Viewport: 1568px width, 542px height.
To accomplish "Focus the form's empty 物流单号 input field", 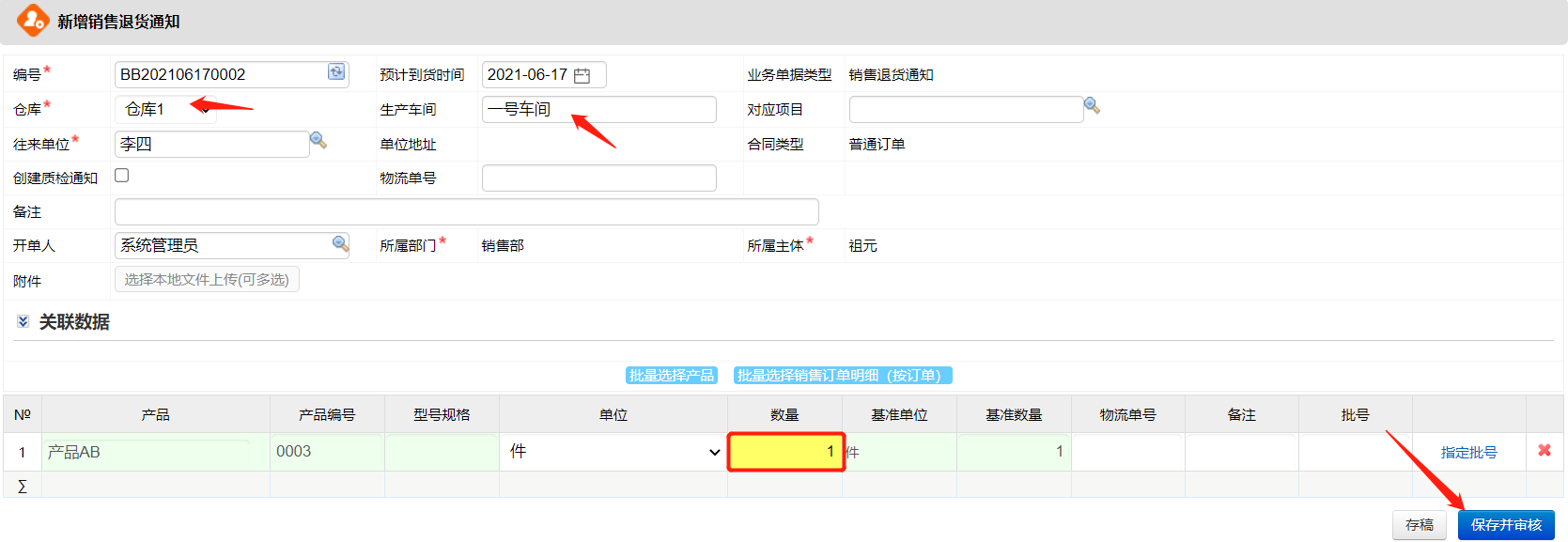I will click(x=599, y=178).
